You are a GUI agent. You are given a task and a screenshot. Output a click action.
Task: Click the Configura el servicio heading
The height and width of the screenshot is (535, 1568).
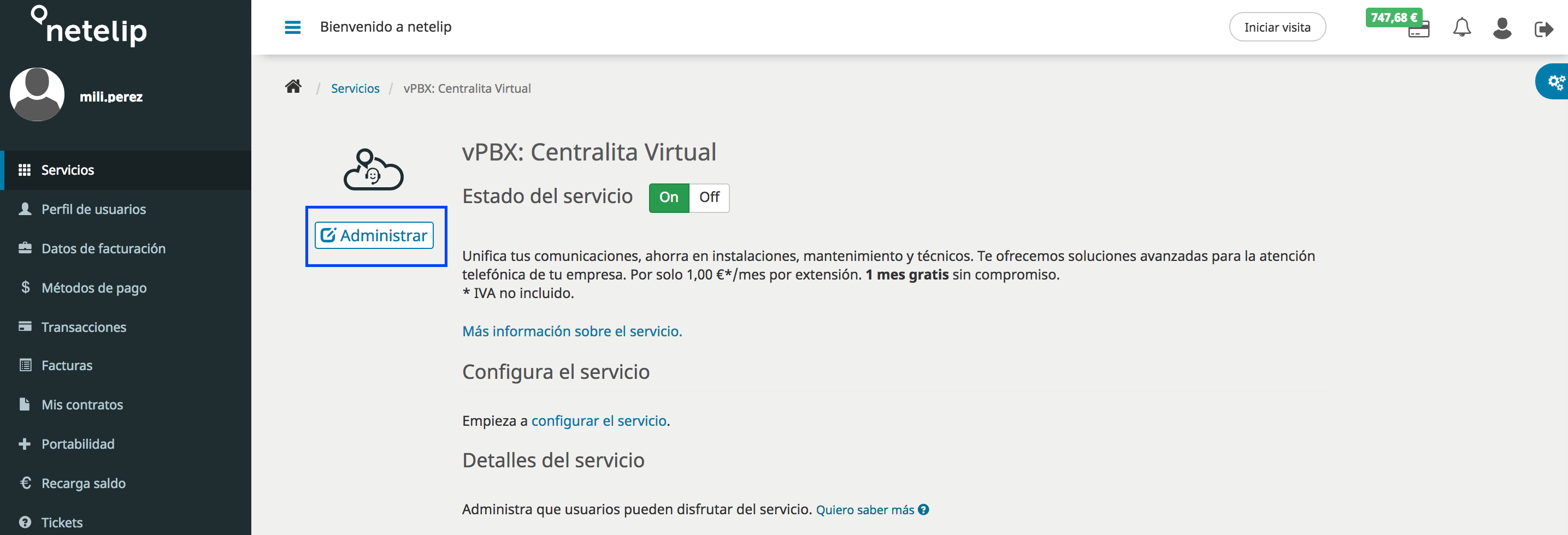tap(556, 371)
